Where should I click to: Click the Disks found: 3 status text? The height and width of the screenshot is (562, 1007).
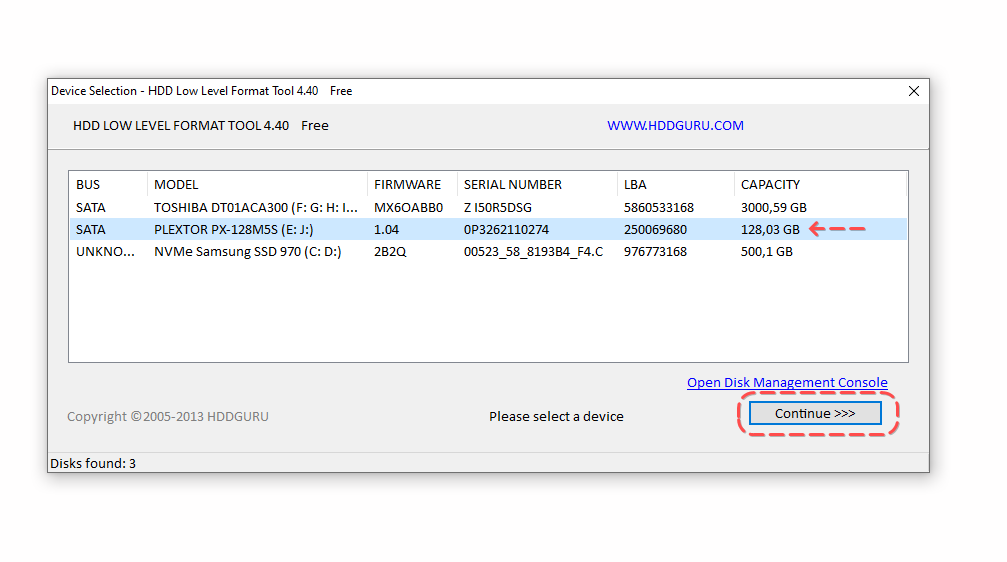click(x=93, y=463)
